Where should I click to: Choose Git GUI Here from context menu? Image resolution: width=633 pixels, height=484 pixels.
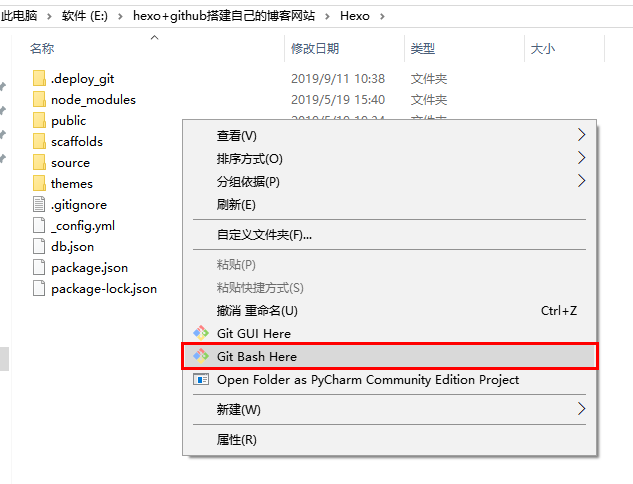[390, 333]
